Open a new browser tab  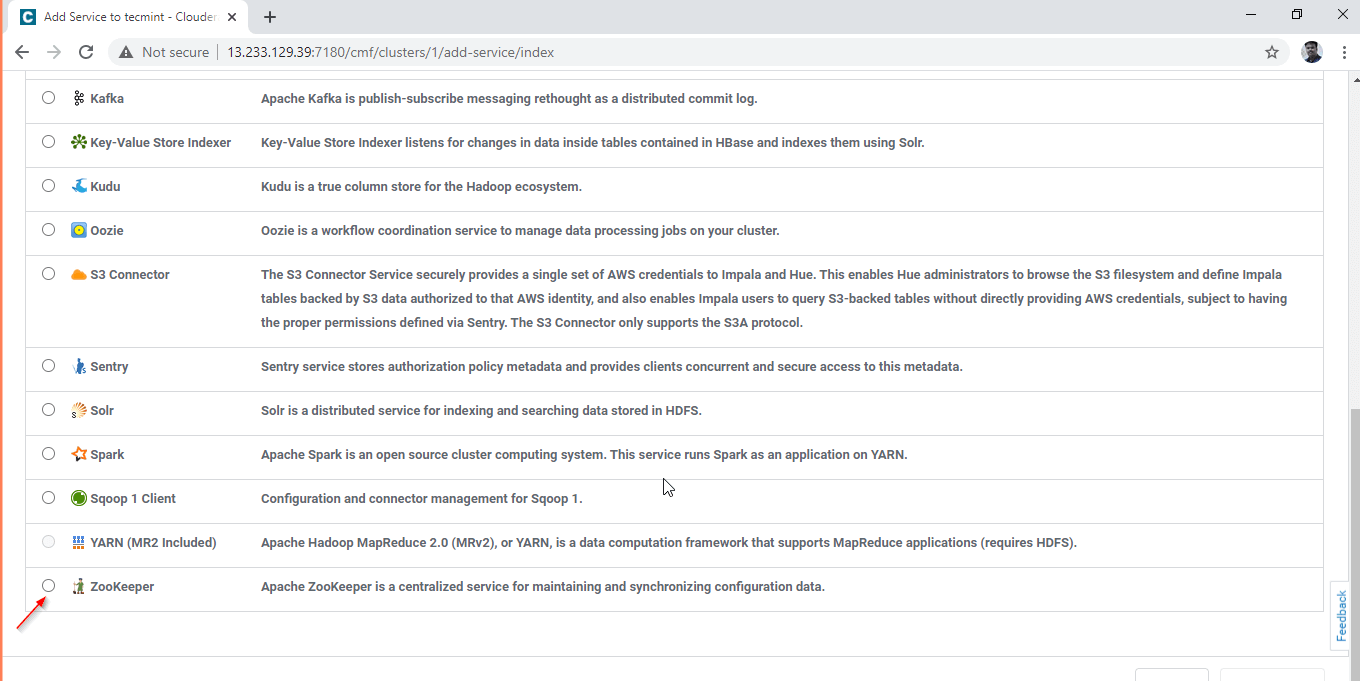coord(270,17)
